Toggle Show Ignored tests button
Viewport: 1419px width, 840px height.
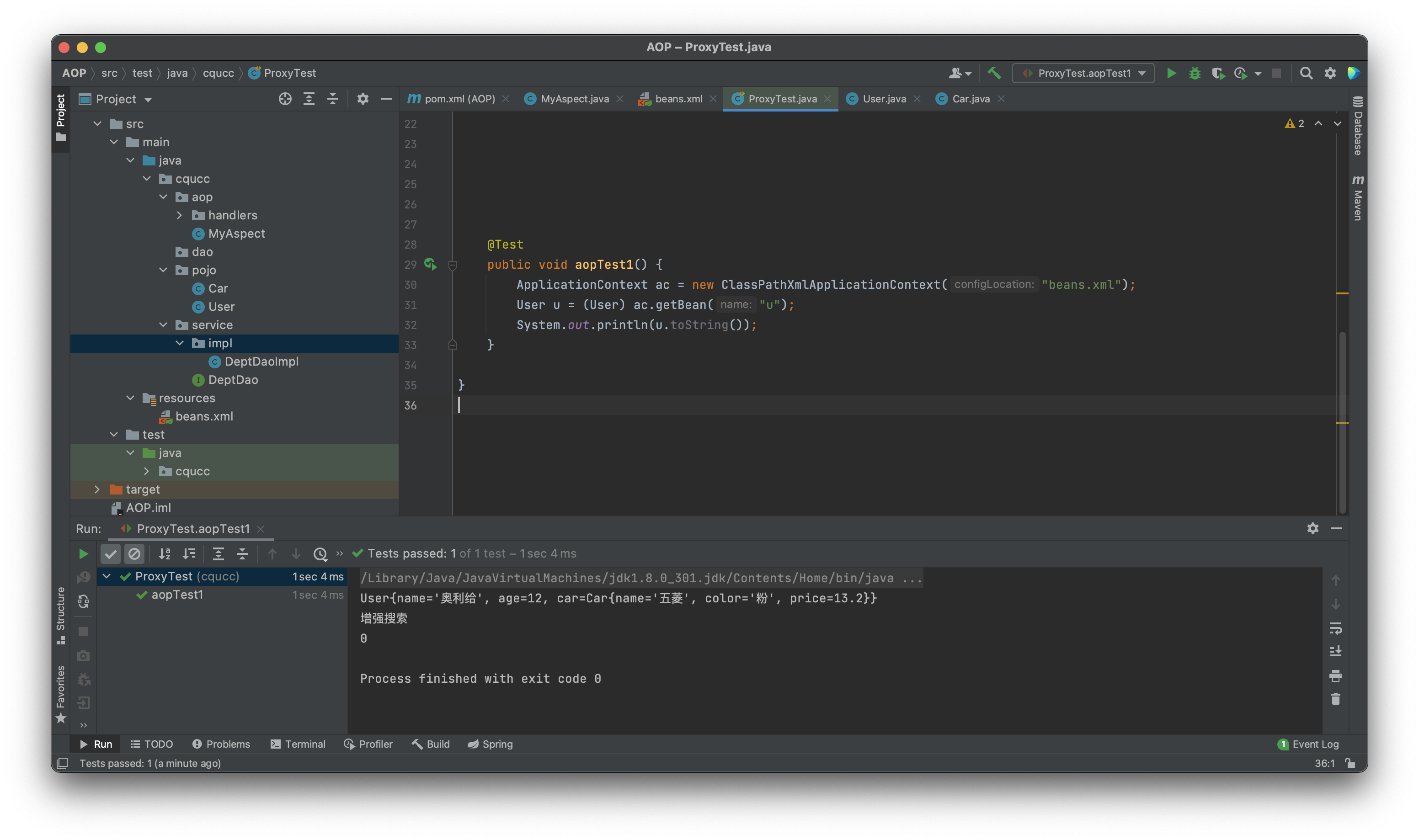tap(134, 553)
